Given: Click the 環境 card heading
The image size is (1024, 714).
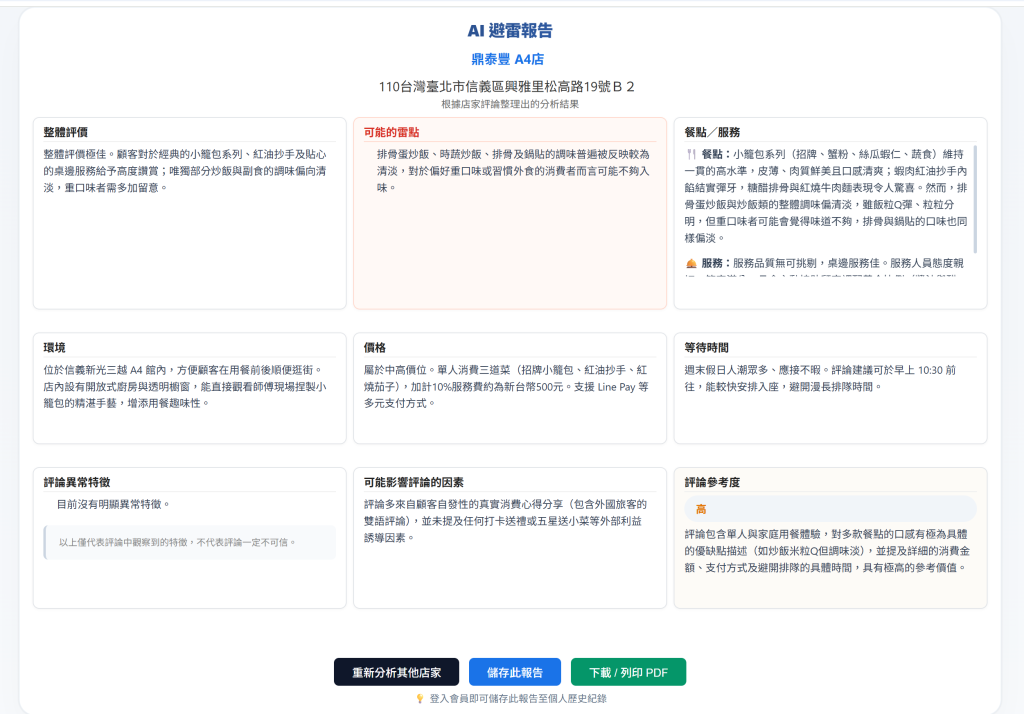Looking at the screenshot, I should click(x=54, y=348).
